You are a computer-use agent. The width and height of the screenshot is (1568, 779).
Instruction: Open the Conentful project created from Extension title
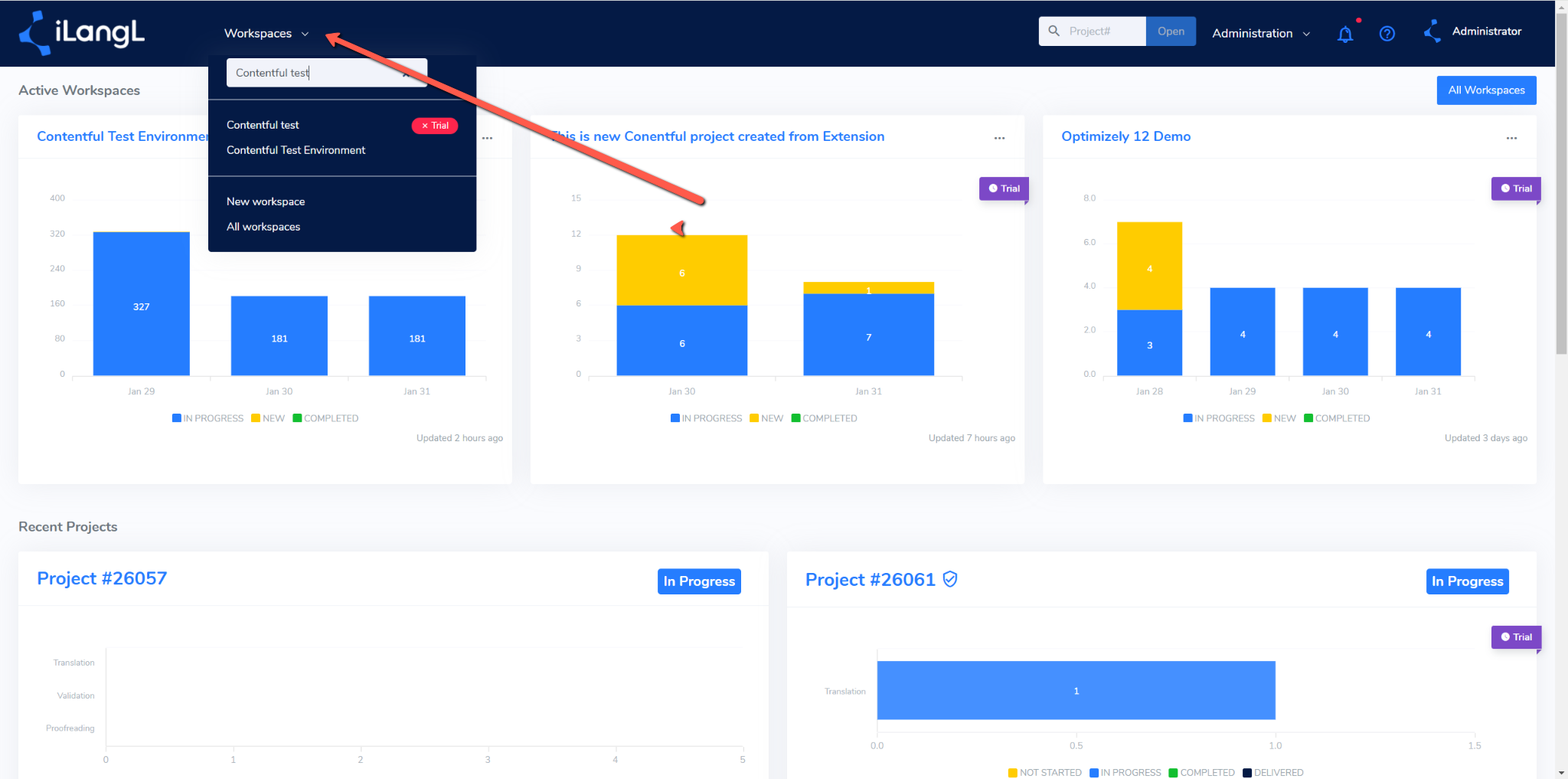[717, 136]
